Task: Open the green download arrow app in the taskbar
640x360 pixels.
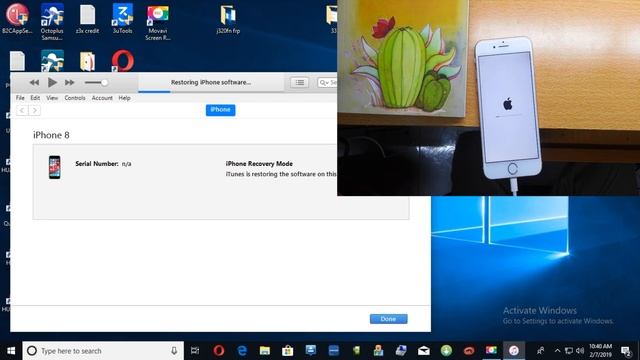Action: pyautogui.click(x=446, y=351)
